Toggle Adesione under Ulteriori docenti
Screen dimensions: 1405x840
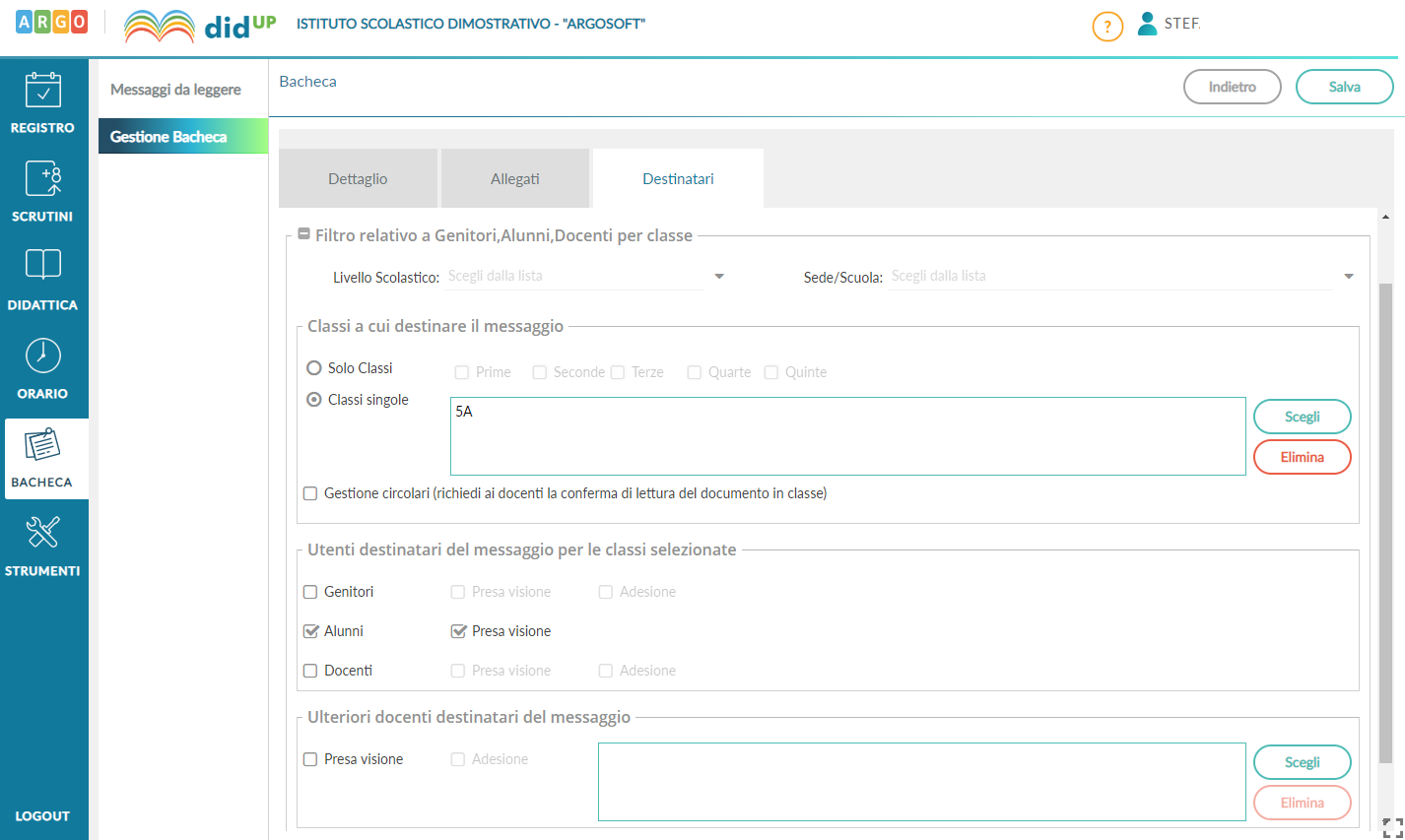(x=458, y=759)
